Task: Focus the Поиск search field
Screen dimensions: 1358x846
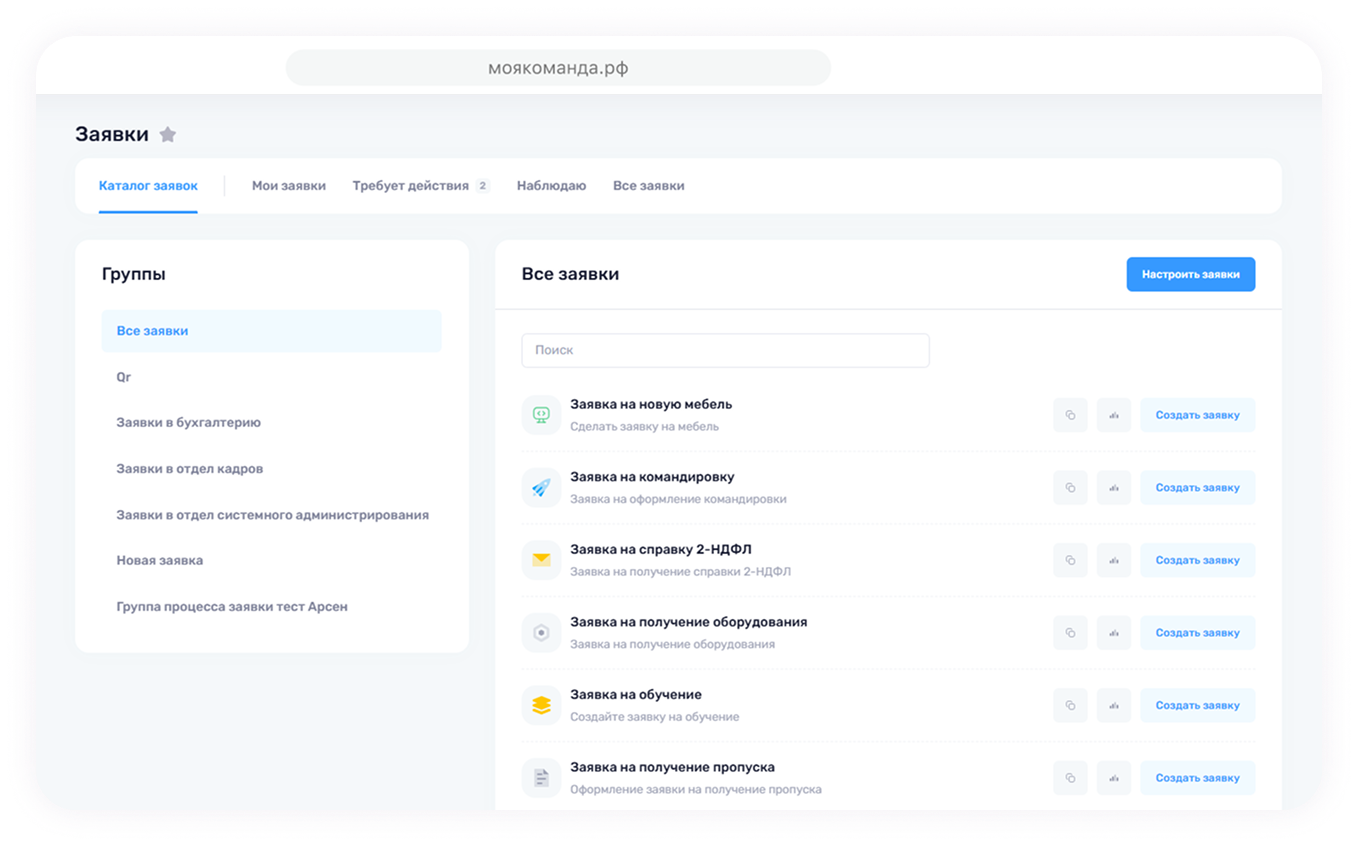Action: [x=725, y=351]
